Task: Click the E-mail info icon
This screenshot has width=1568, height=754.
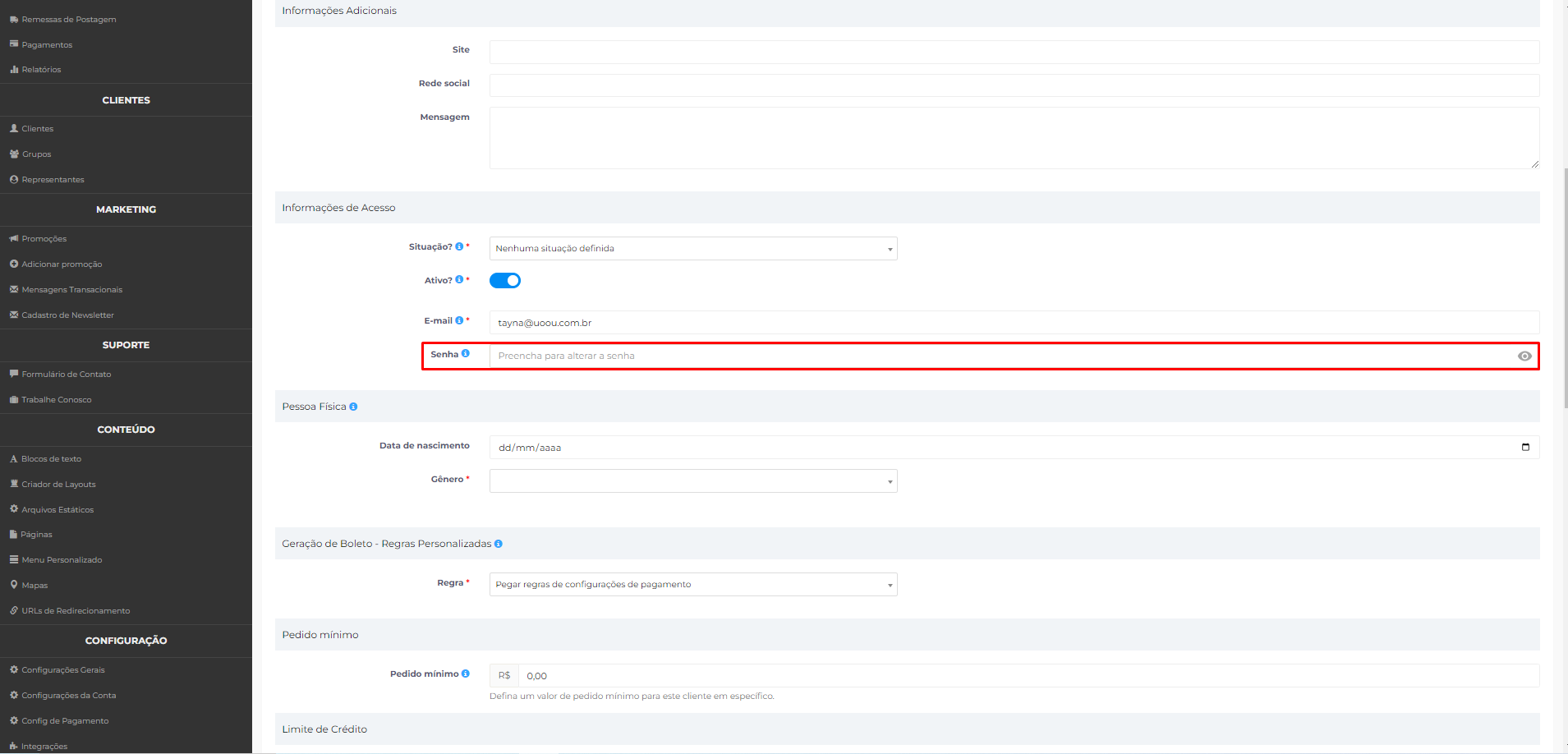Action: (459, 320)
